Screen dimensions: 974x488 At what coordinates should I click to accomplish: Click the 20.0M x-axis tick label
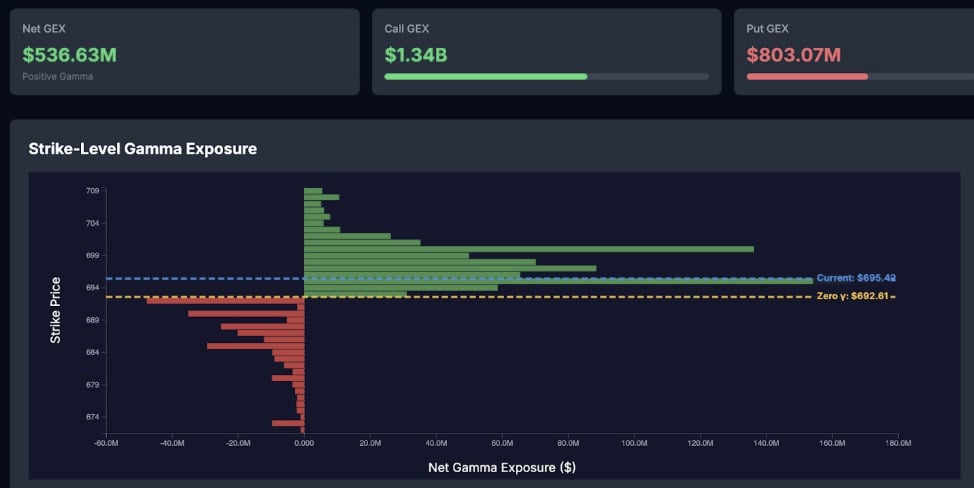370,443
